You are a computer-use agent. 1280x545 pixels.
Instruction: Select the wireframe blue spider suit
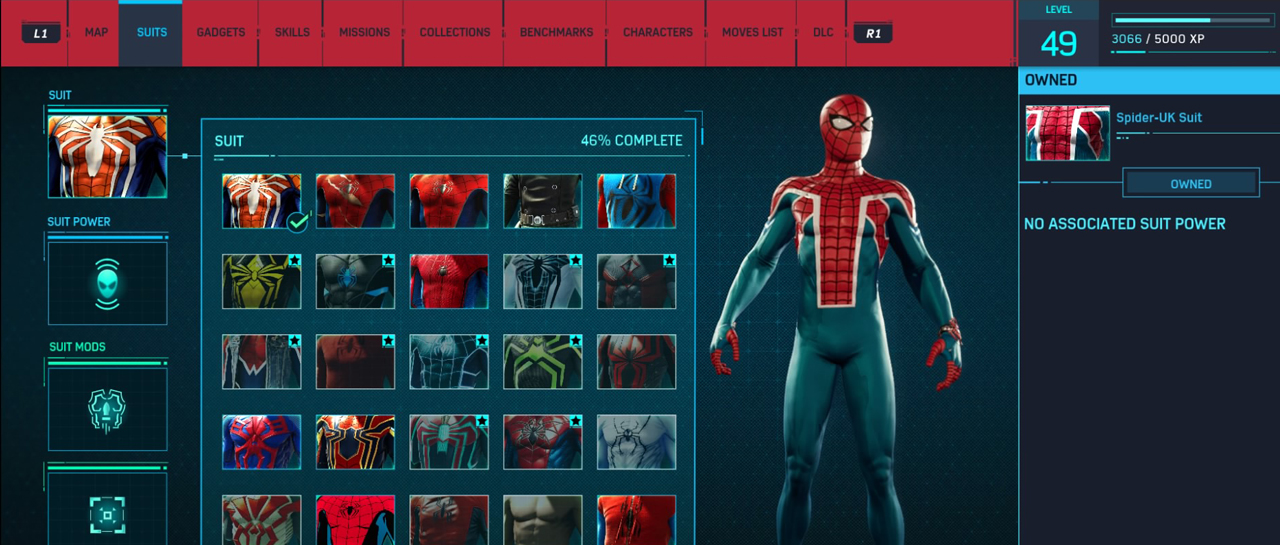pyautogui.click(x=449, y=361)
